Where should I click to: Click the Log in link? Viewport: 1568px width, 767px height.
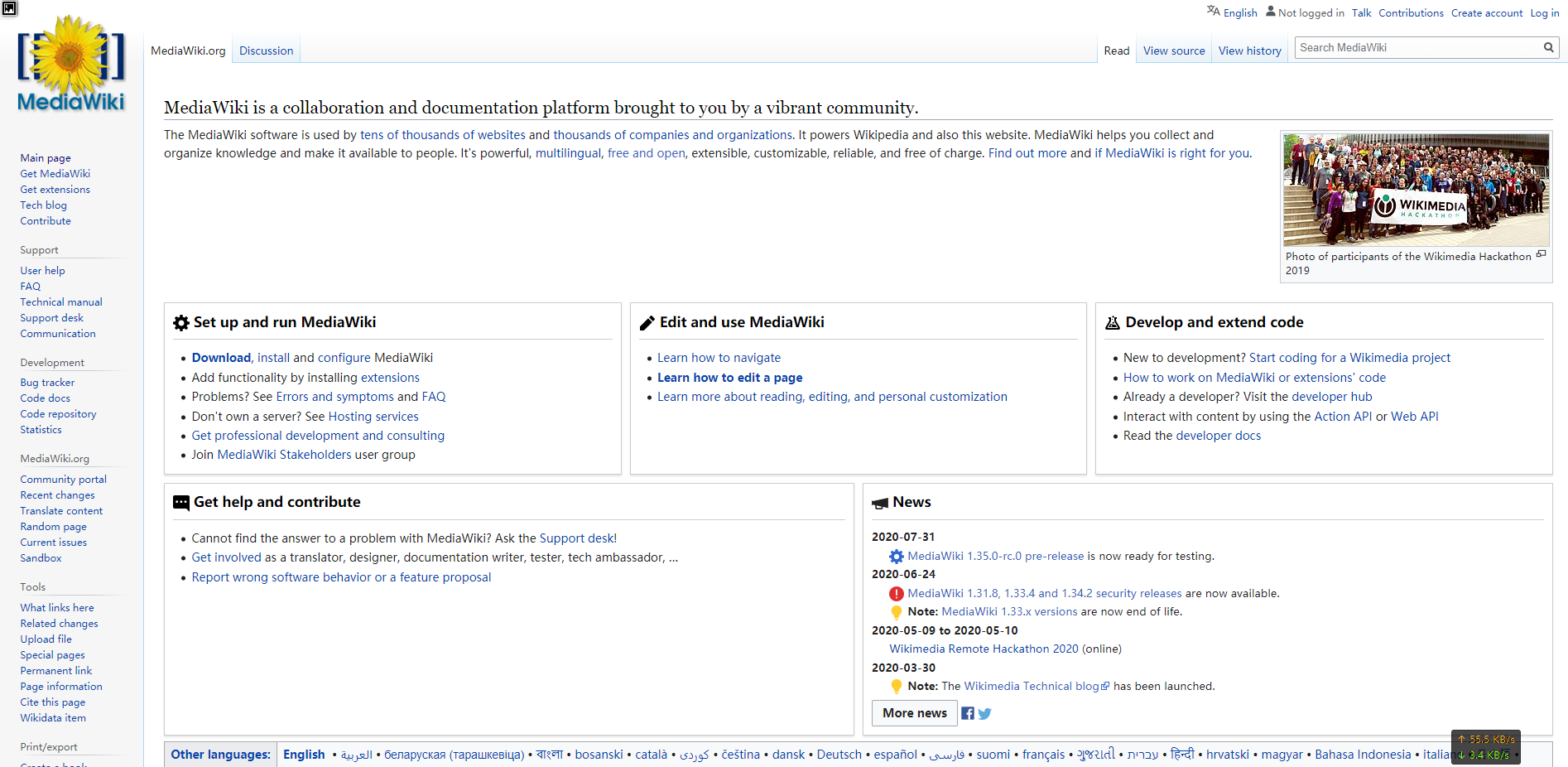tap(1545, 12)
